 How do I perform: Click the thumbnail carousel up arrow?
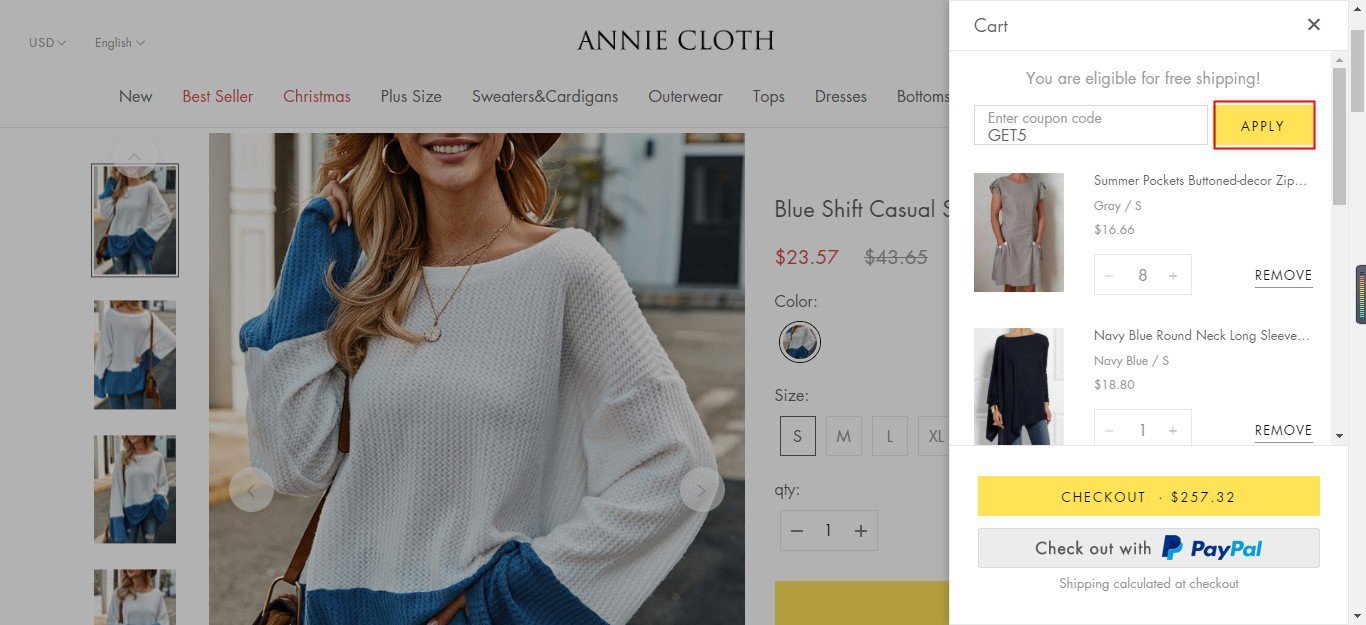pos(135,154)
